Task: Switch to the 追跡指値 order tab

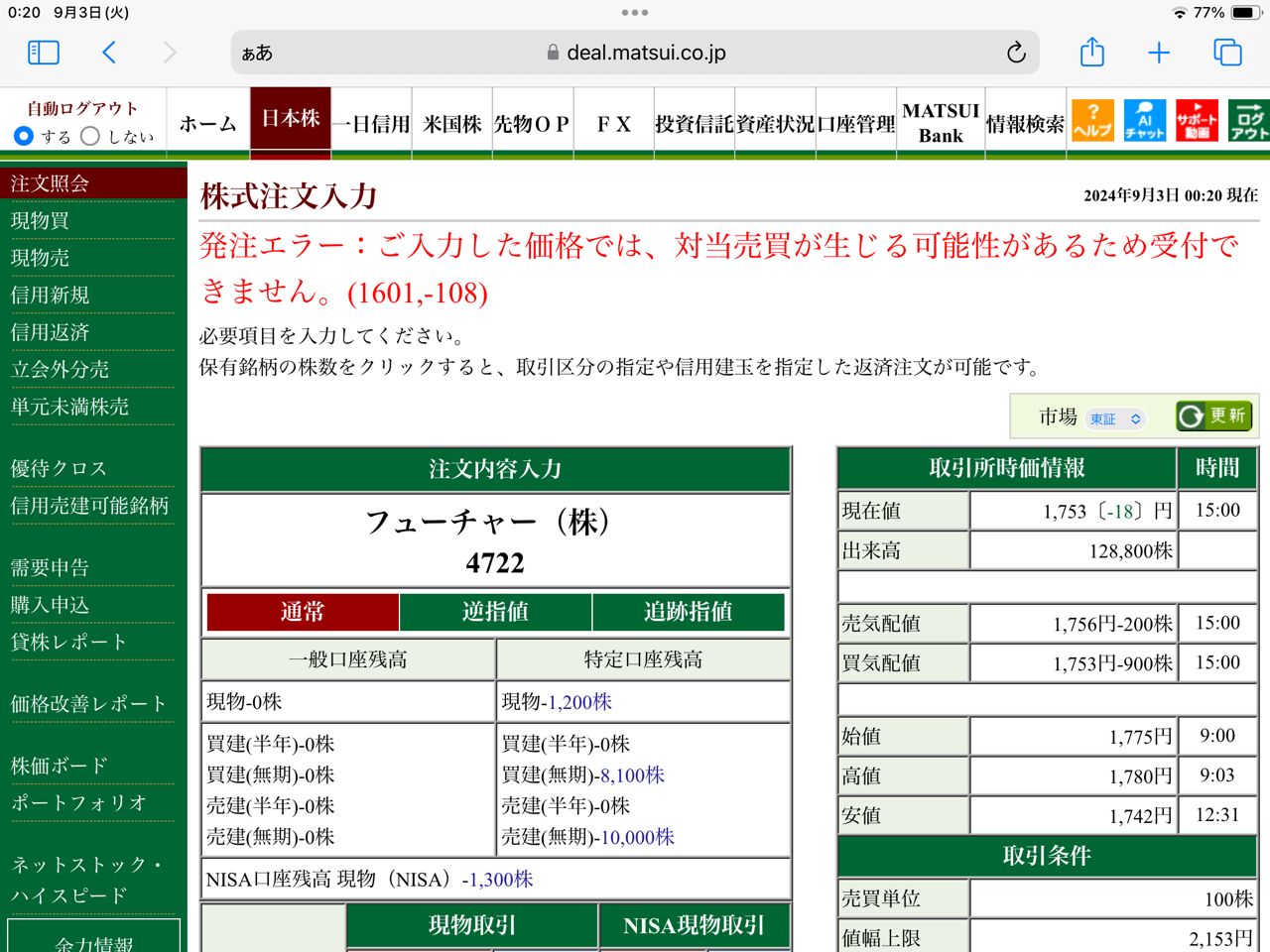Action: click(689, 612)
